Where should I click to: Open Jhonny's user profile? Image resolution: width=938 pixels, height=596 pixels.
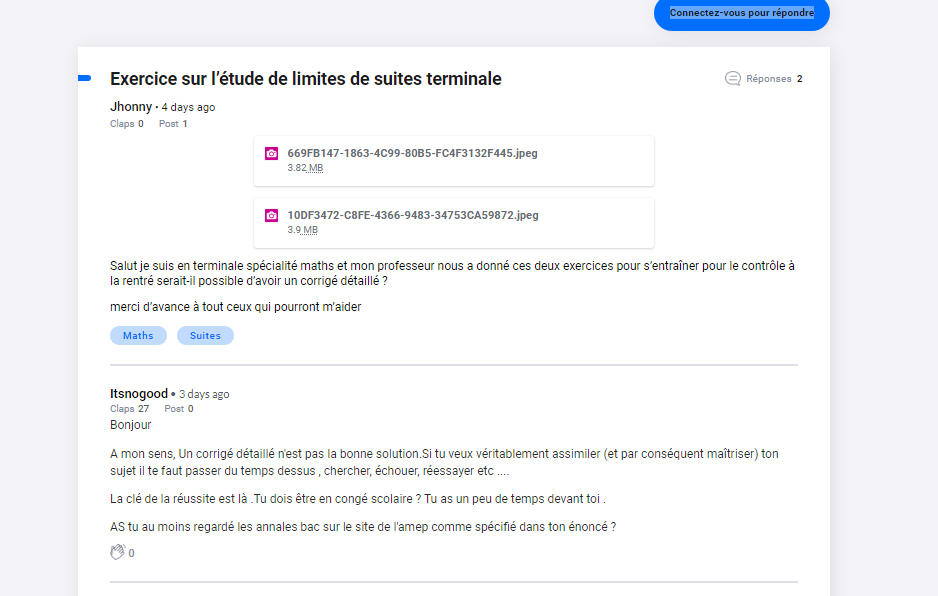(131, 107)
